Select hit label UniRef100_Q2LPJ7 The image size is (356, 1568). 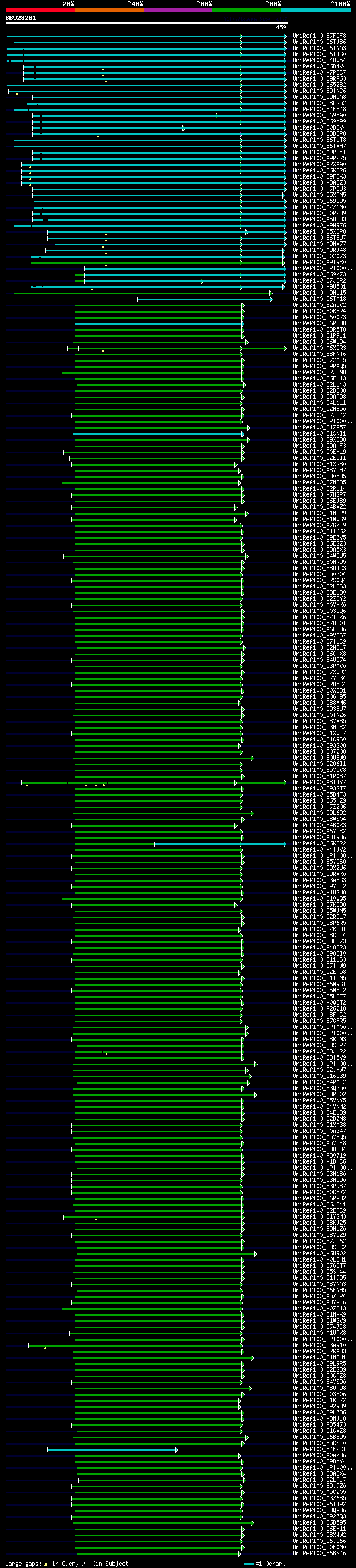[x=319, y=1480]
